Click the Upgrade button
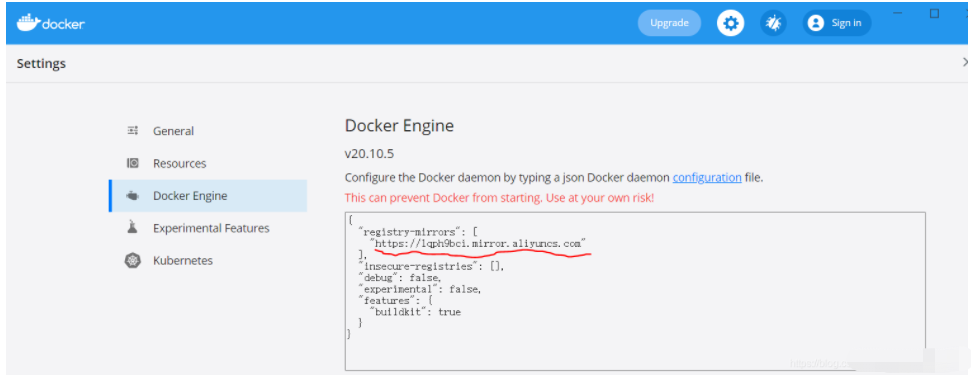Viewport: 980px width, 376px height. (x=669, y=23)
